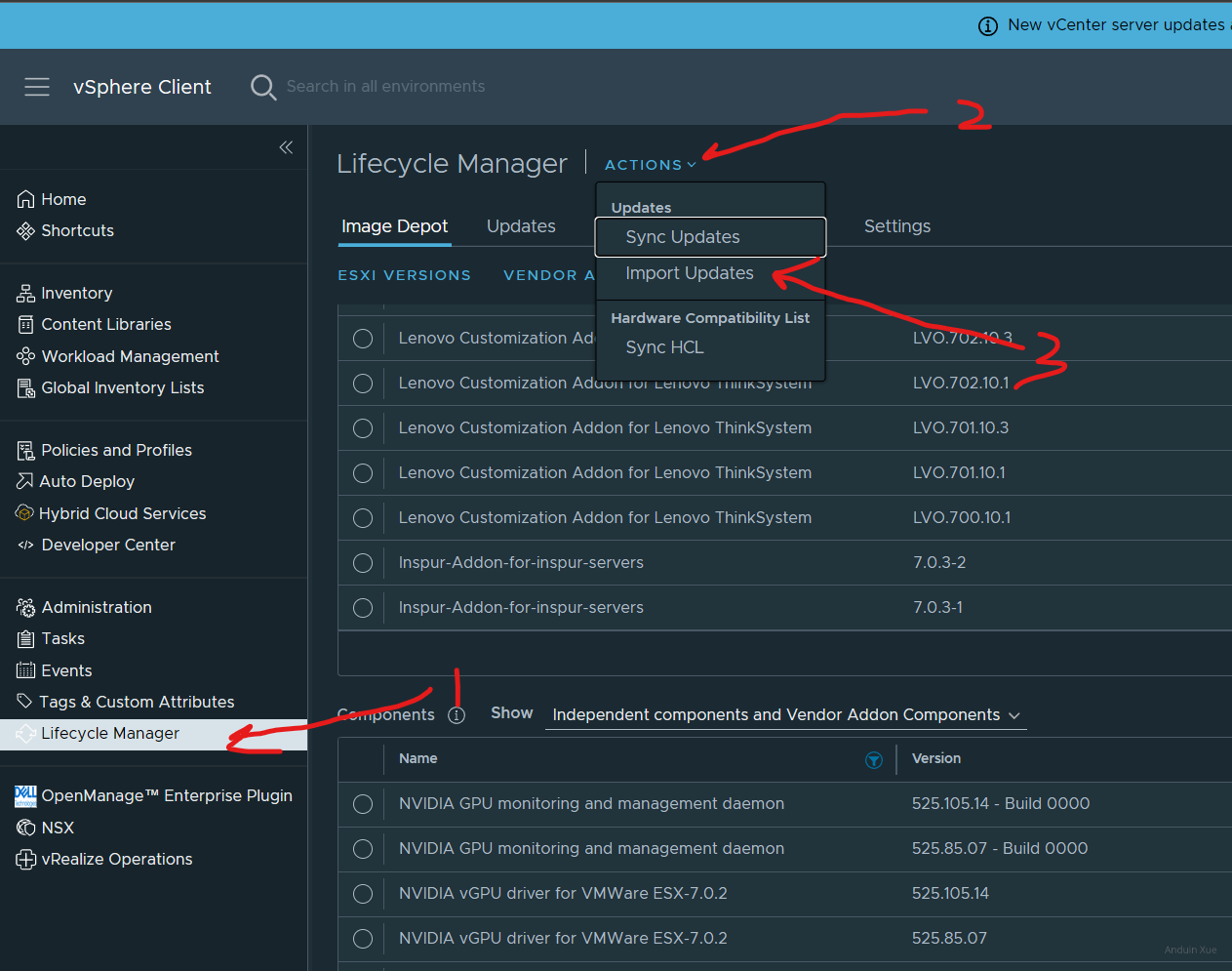Screen dimensions: 1232x971
Task: Select Inspur-Addon version 7.0.3-2 radio button
Action: pos(363,563)
